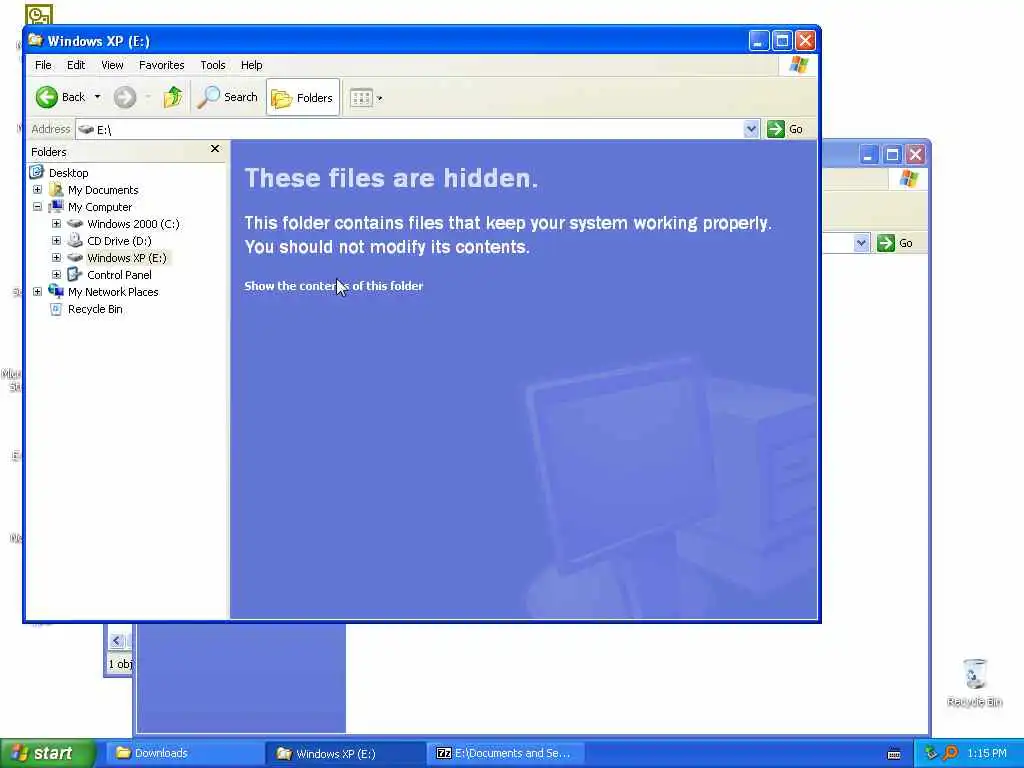Expand My Network Places node
This screenshot has height=768, width=1024.
coord(37,291)
